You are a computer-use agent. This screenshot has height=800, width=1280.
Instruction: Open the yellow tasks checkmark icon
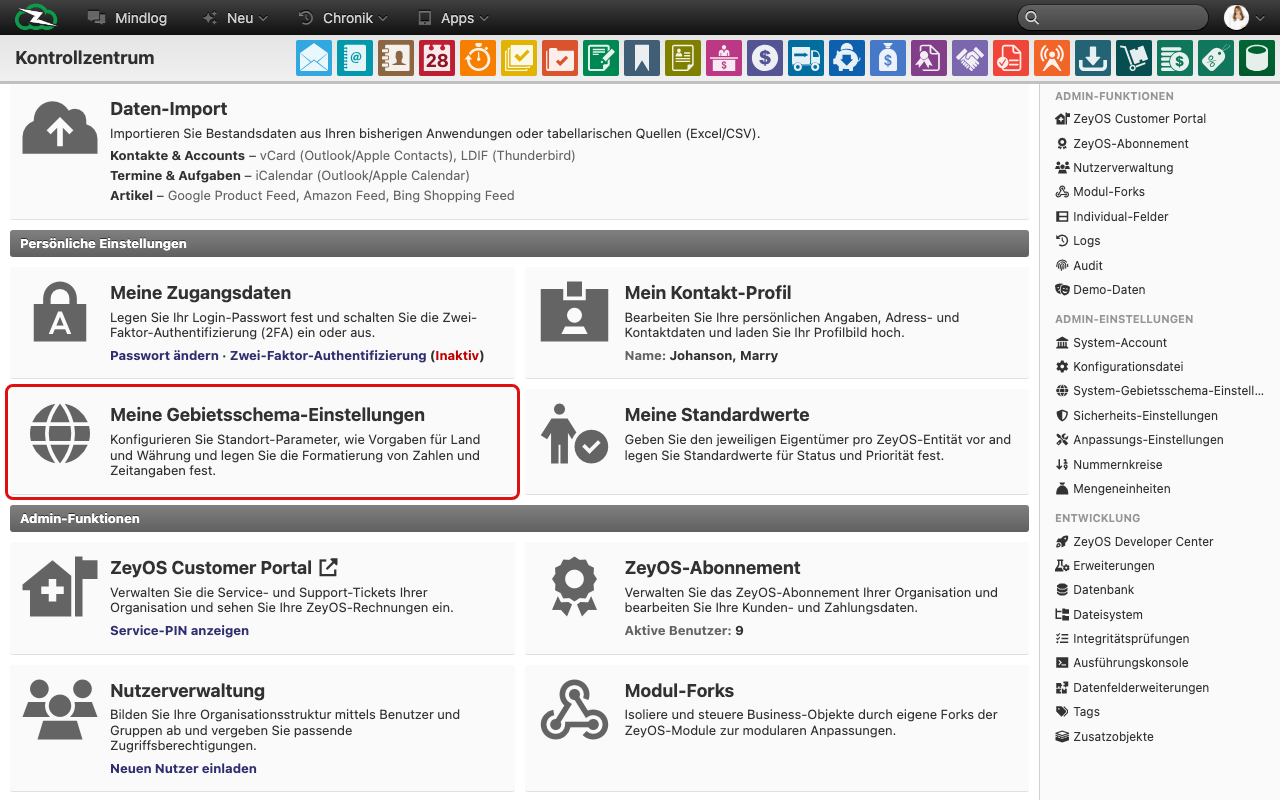pos(519,58)
